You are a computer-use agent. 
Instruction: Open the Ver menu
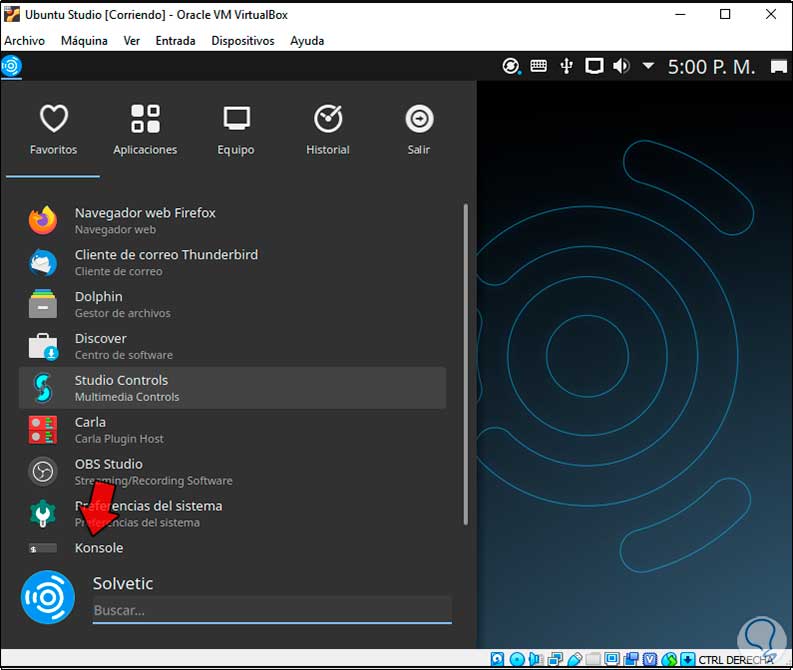click(x=131, y=41)
